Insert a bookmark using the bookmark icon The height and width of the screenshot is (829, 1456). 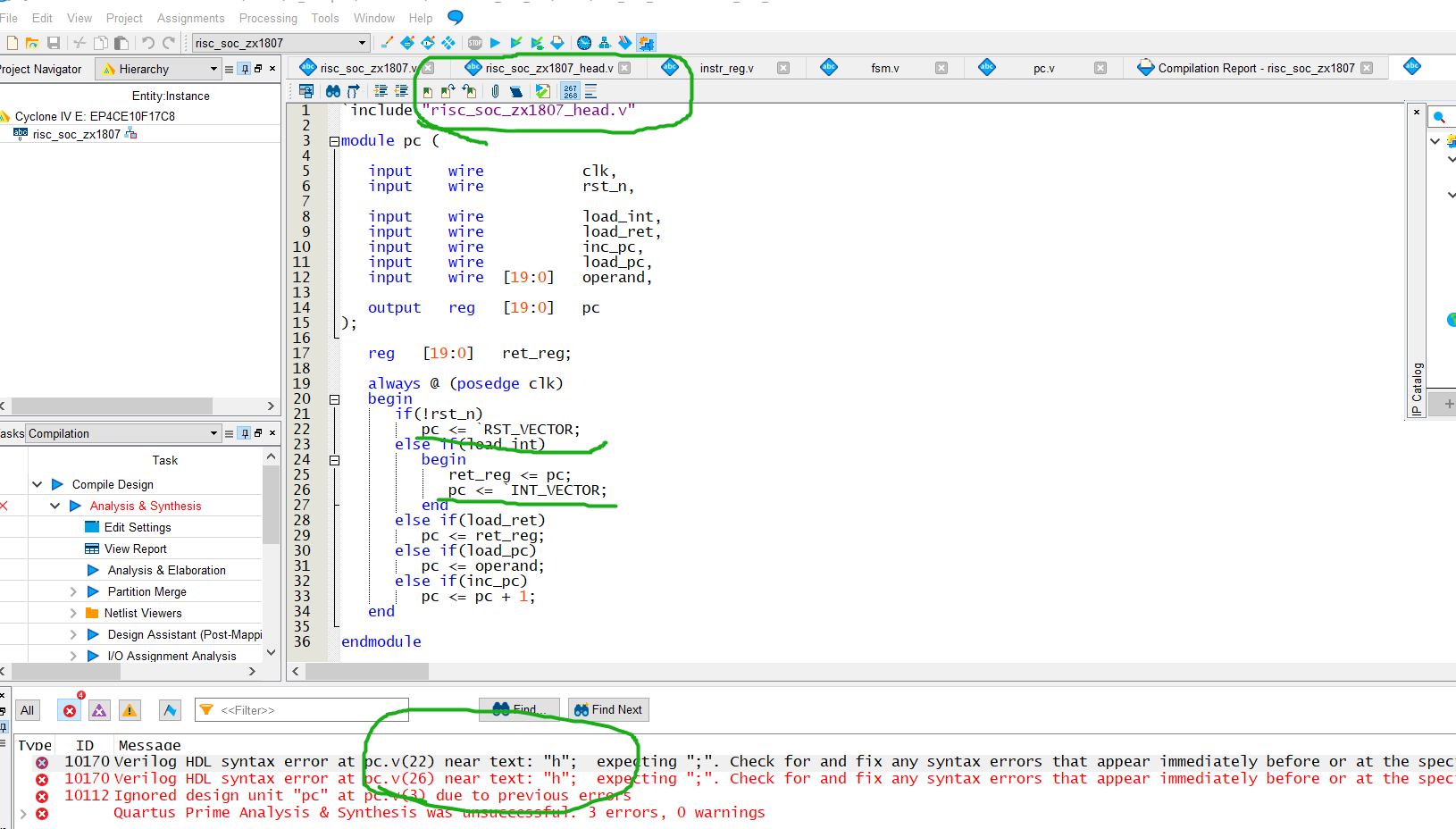point(428,90)
